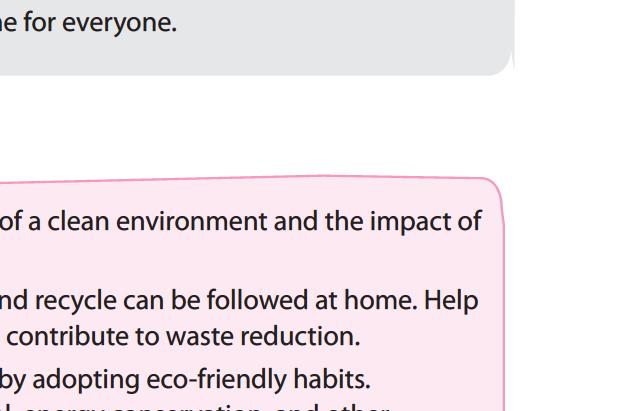The height and width of the screenshot is (411, 637).
Task: Click the word "everyone" in the gray box
Action: [119, 24]
